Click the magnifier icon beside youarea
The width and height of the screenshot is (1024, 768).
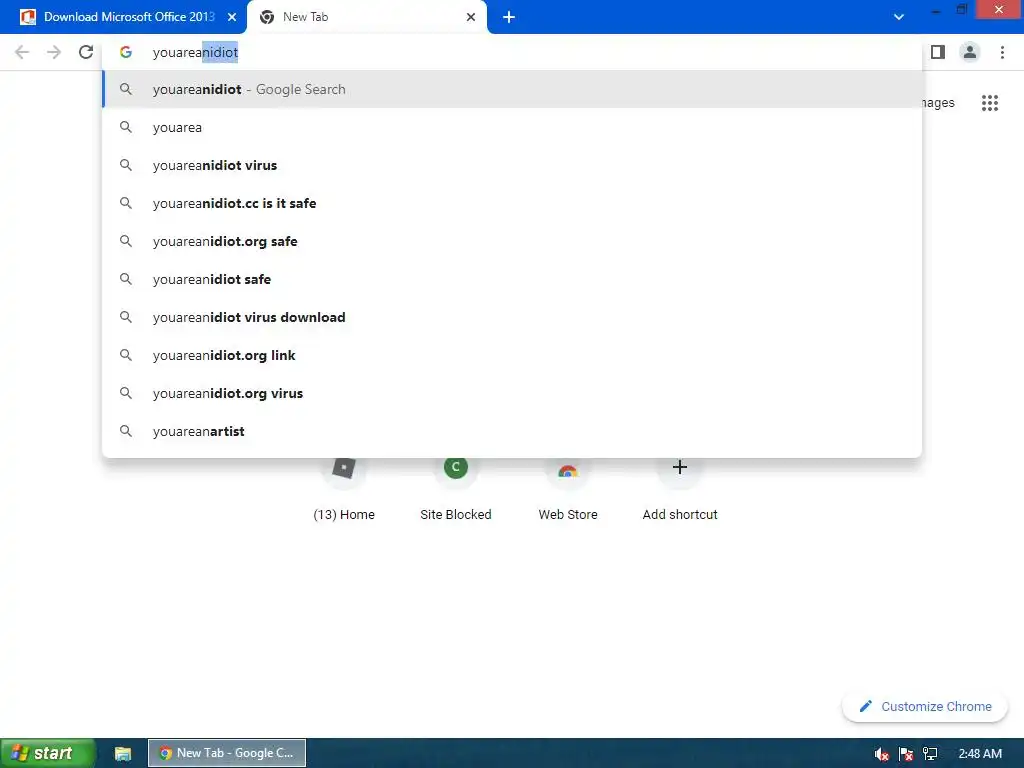click(x=125, y=127)
